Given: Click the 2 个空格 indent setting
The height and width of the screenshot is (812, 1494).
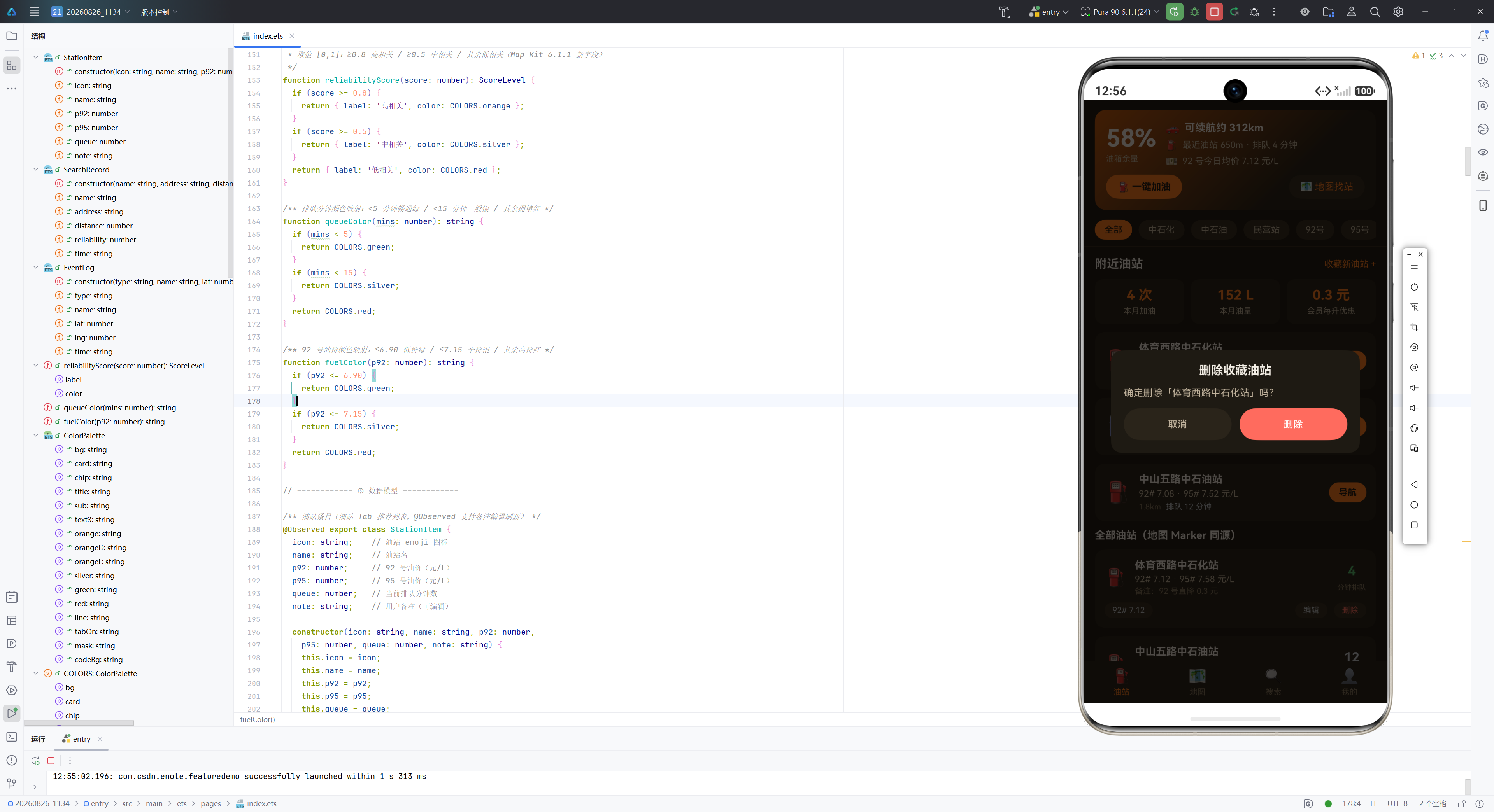Looking at the screenshot, I should 1433,804.
